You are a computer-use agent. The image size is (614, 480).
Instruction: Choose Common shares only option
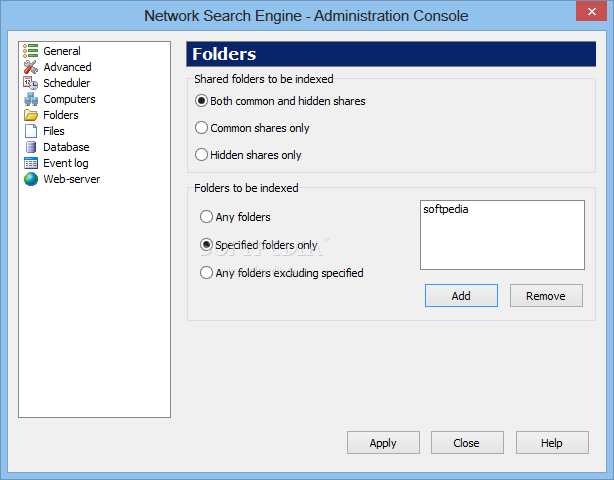tap(252, 128)
